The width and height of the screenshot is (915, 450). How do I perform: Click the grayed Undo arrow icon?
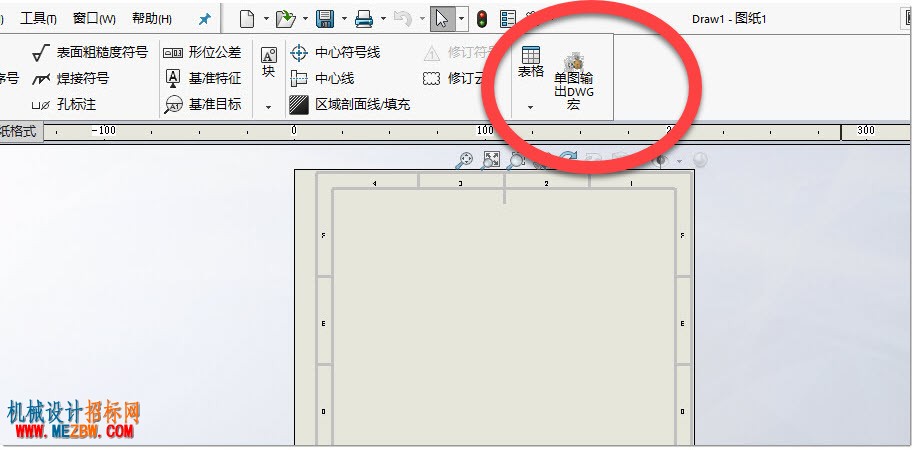(403, 19)
